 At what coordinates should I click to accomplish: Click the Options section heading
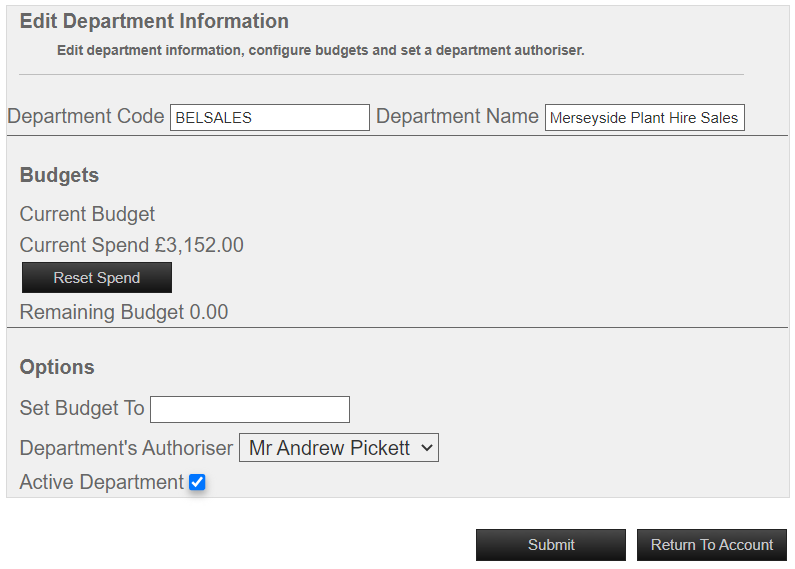pos(57,367)
